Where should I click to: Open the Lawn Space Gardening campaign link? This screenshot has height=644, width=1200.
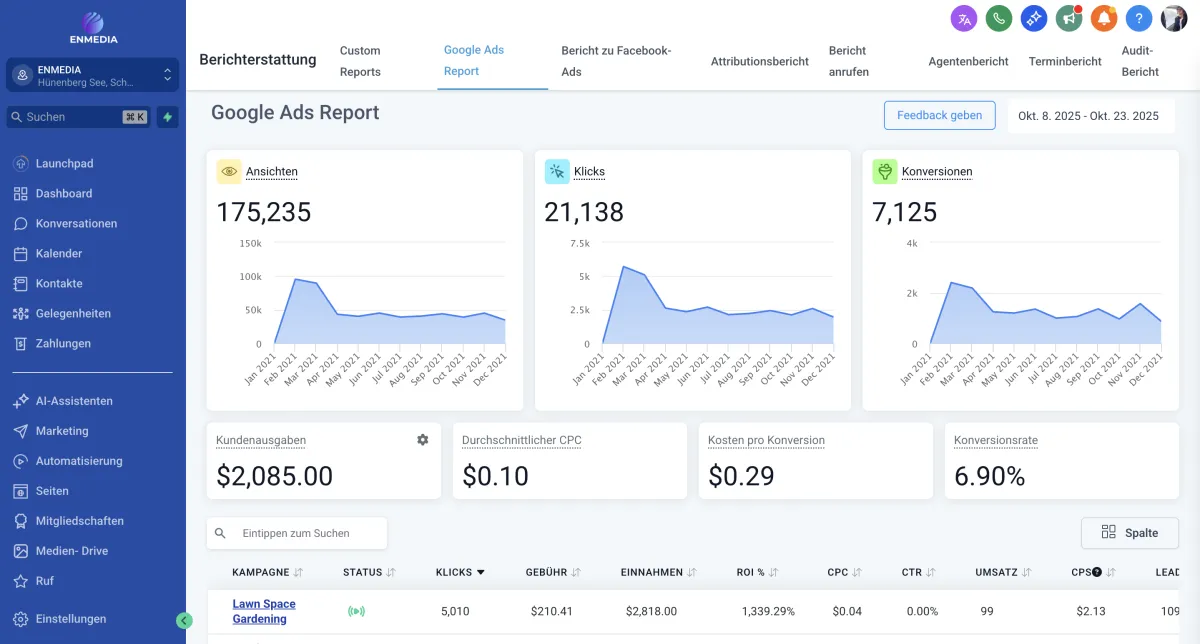(264, 611)
